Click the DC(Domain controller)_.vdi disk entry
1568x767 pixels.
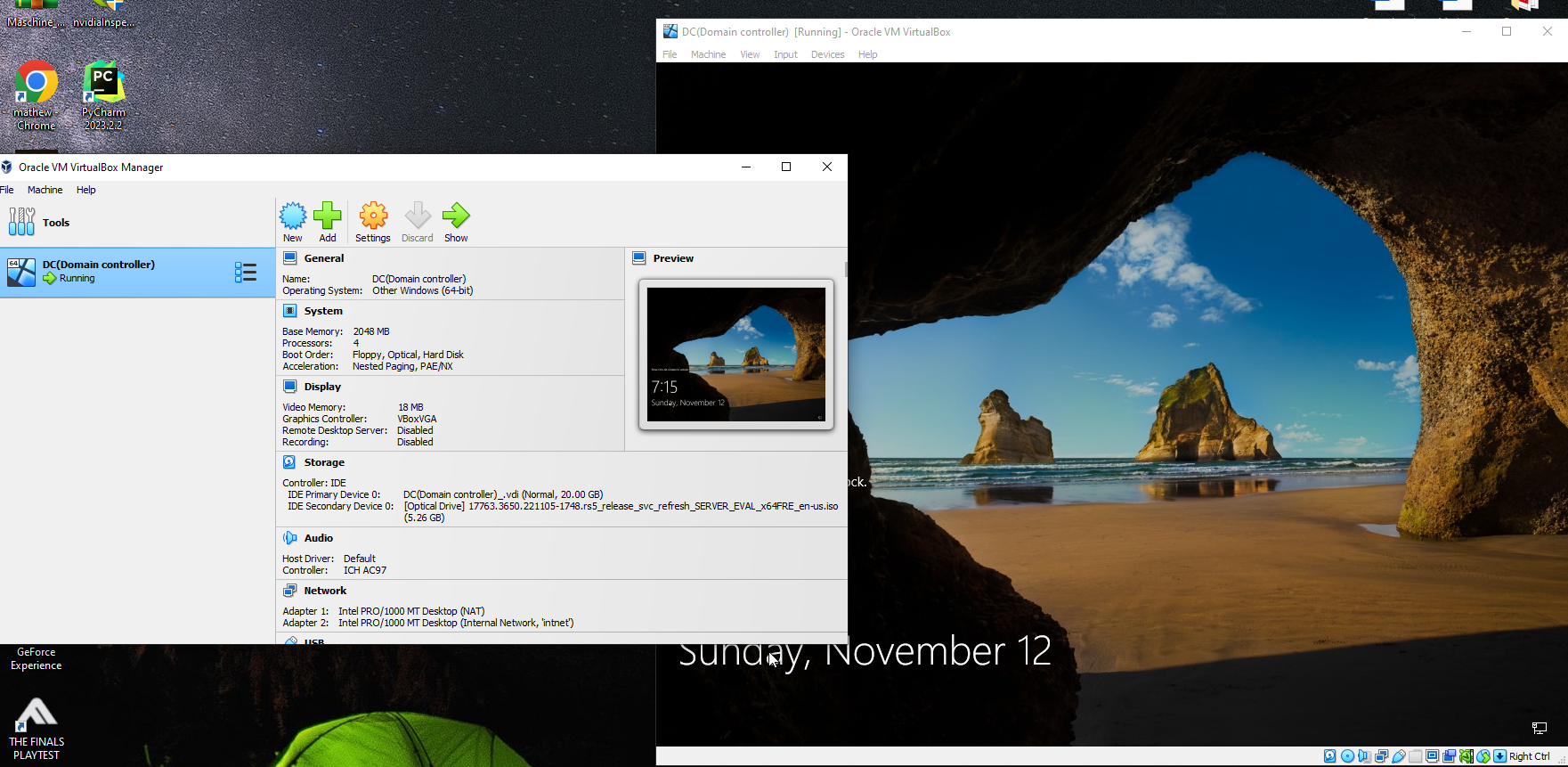pyautogui.click(x=503, y=494)
